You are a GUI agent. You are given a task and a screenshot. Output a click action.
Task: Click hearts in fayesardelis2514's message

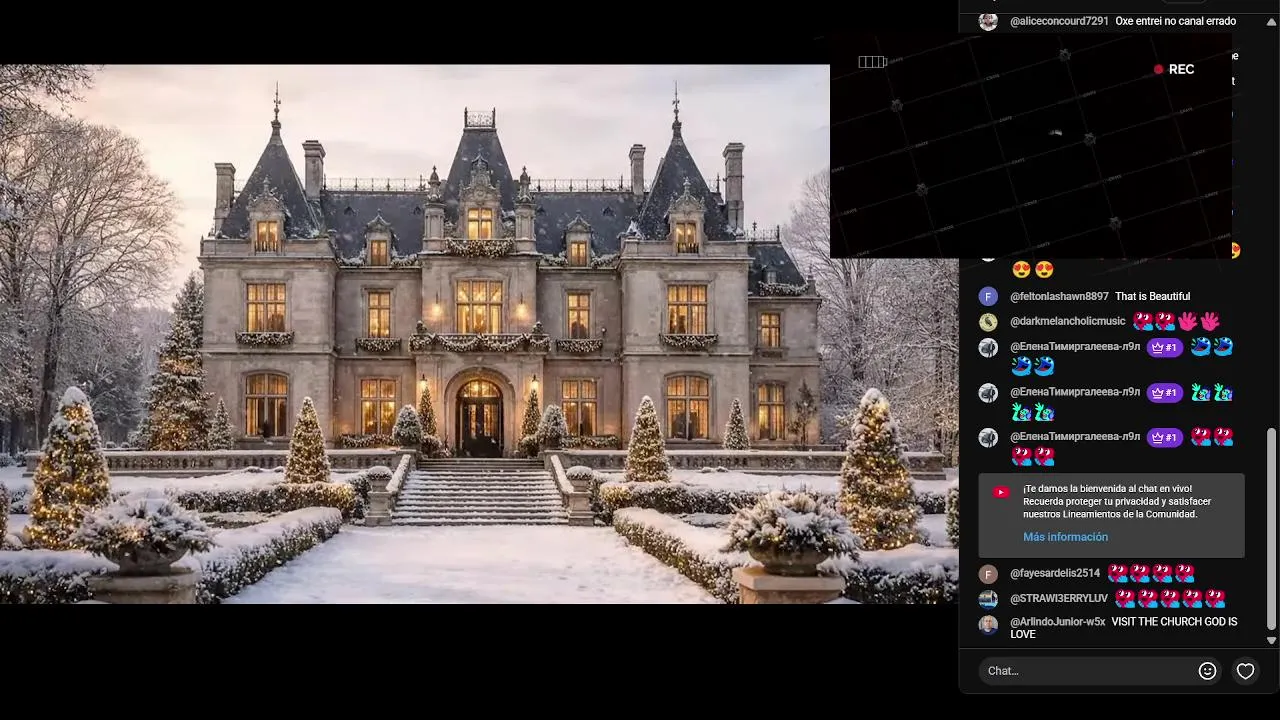pyautogui.click(x=1151, y=573)
